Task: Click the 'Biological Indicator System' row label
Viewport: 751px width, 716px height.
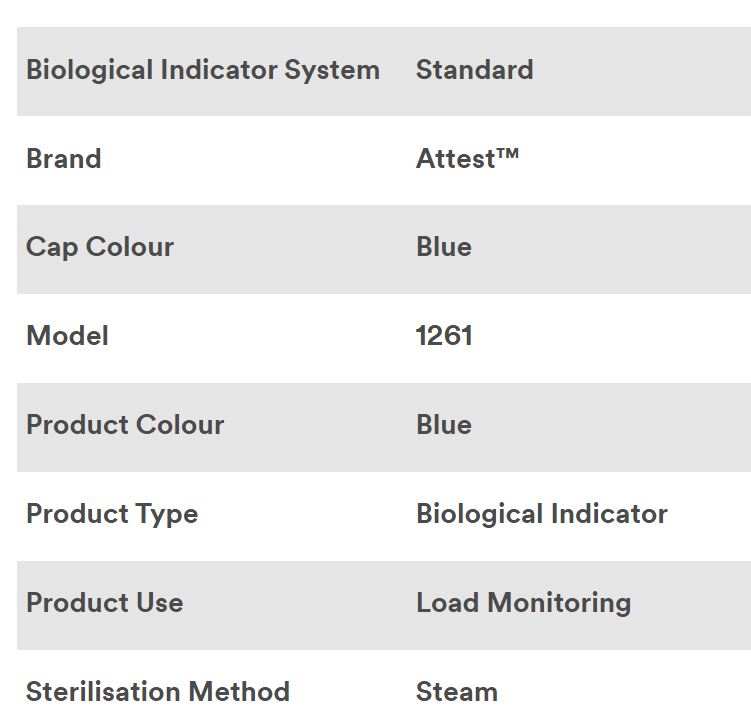Action: click(x=203, y=70)
